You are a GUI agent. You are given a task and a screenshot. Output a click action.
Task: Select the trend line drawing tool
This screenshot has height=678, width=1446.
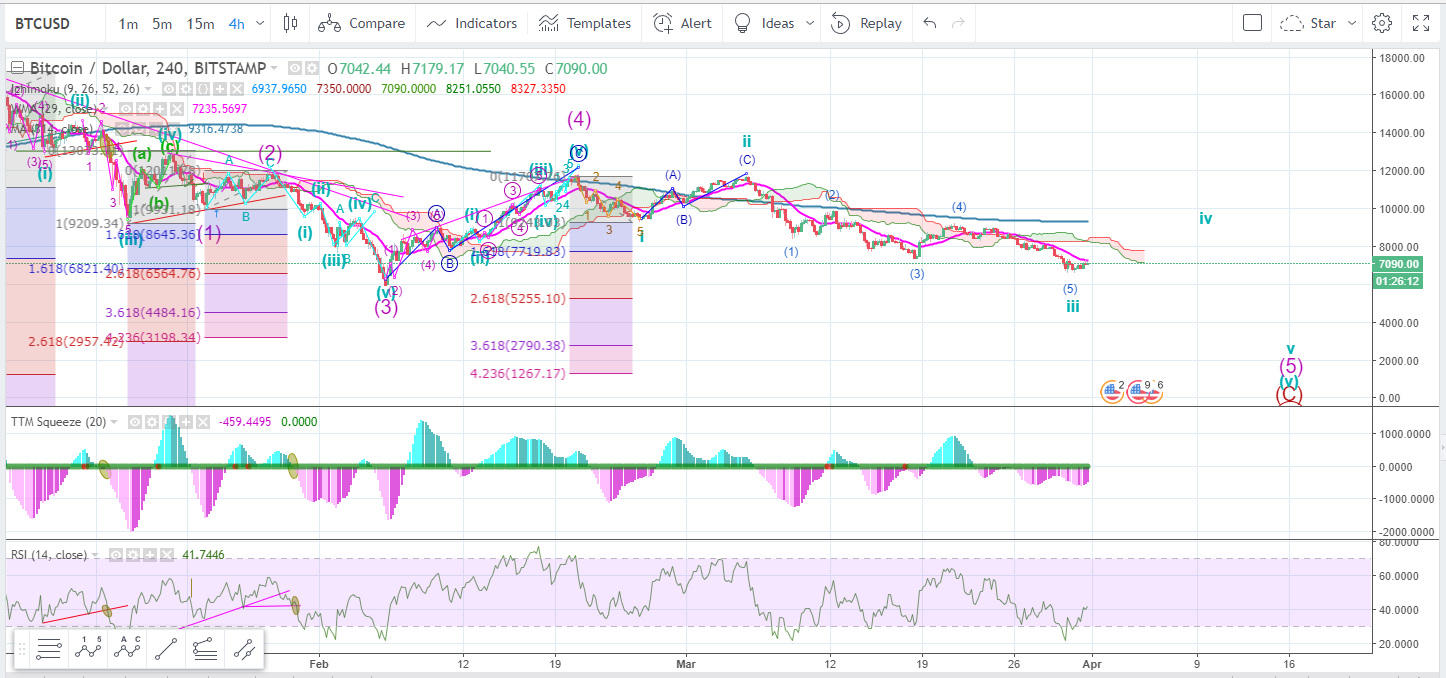point(166,650)
